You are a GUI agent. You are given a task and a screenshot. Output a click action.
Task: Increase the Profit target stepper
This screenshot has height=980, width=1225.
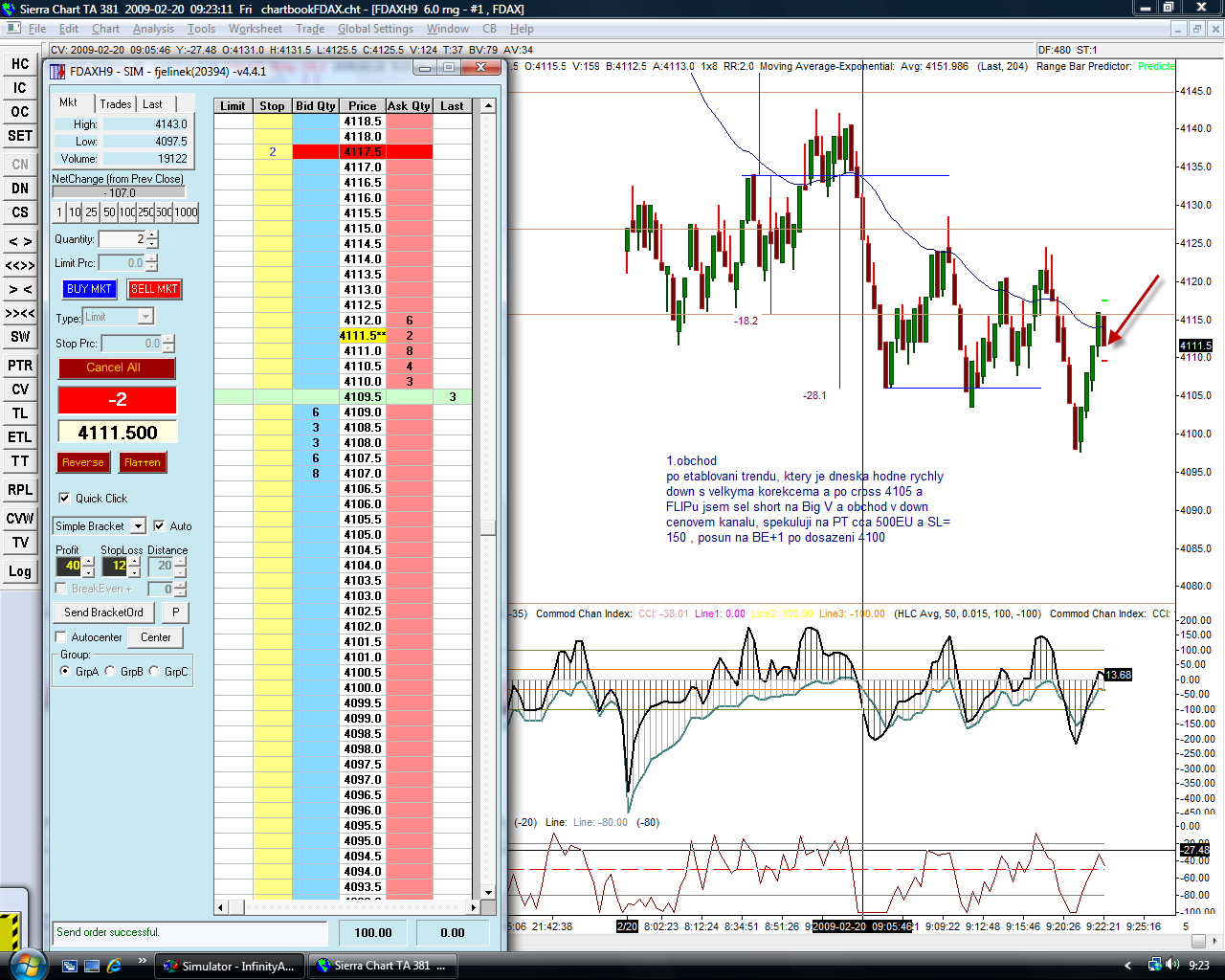89,562
